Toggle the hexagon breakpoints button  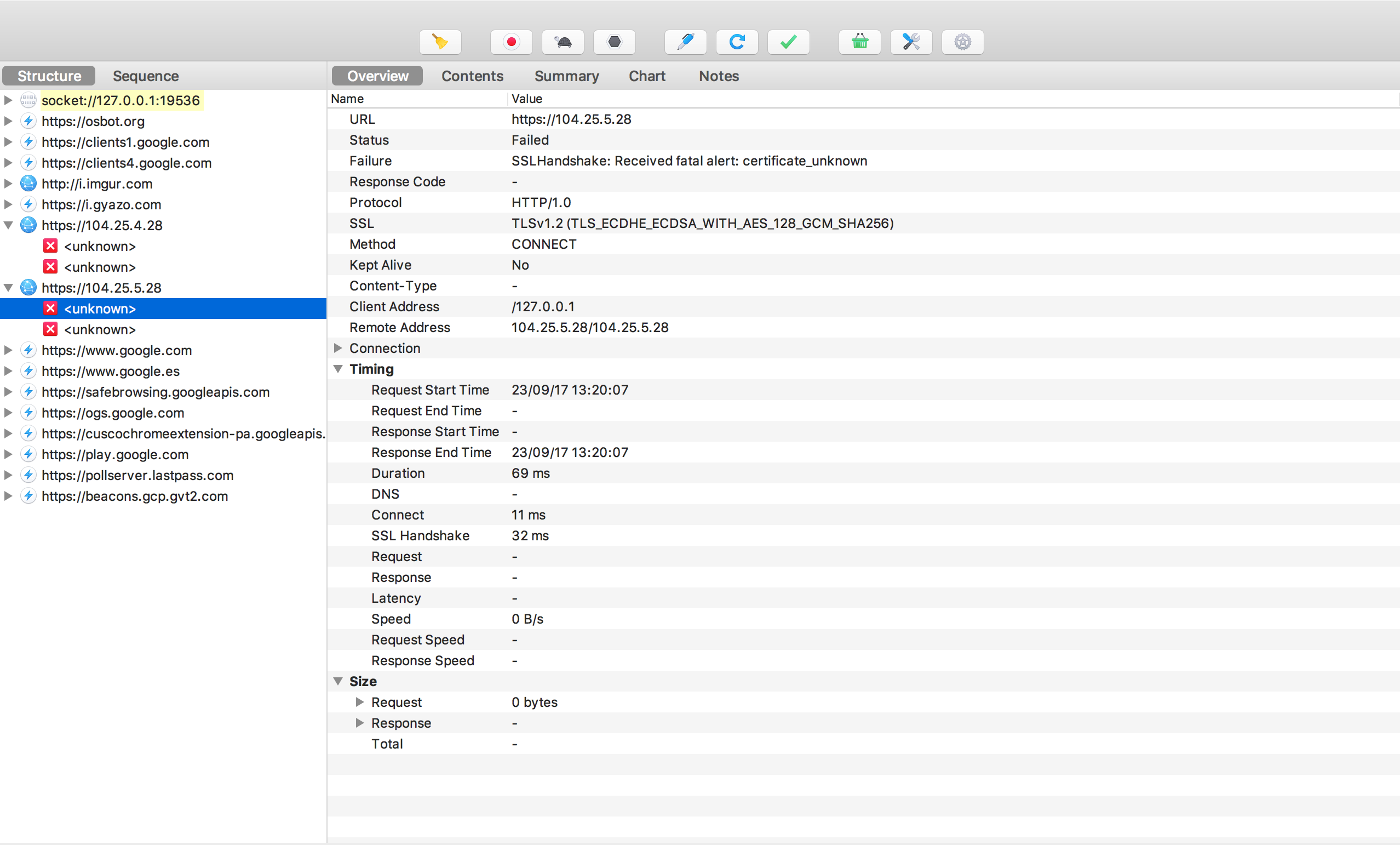pyautogui.click(x=613, y=42)
